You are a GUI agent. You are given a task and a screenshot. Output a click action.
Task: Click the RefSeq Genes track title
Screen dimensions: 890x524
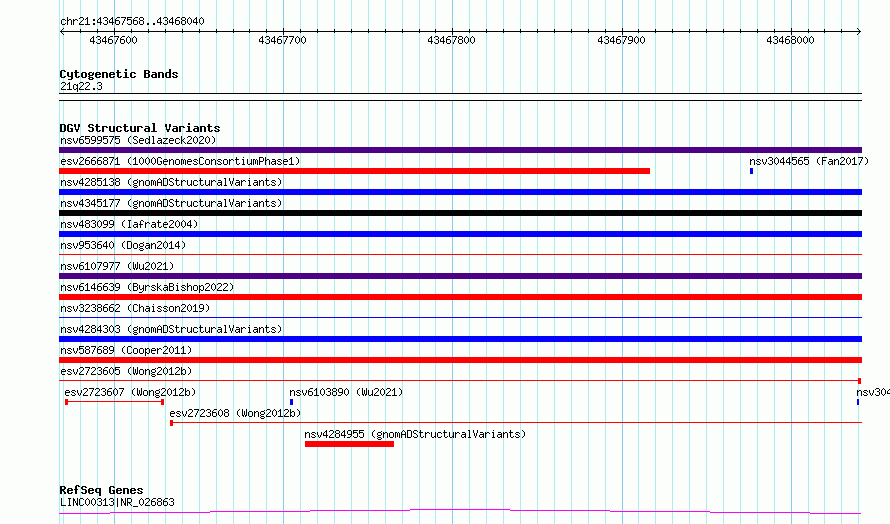(101, 490)
